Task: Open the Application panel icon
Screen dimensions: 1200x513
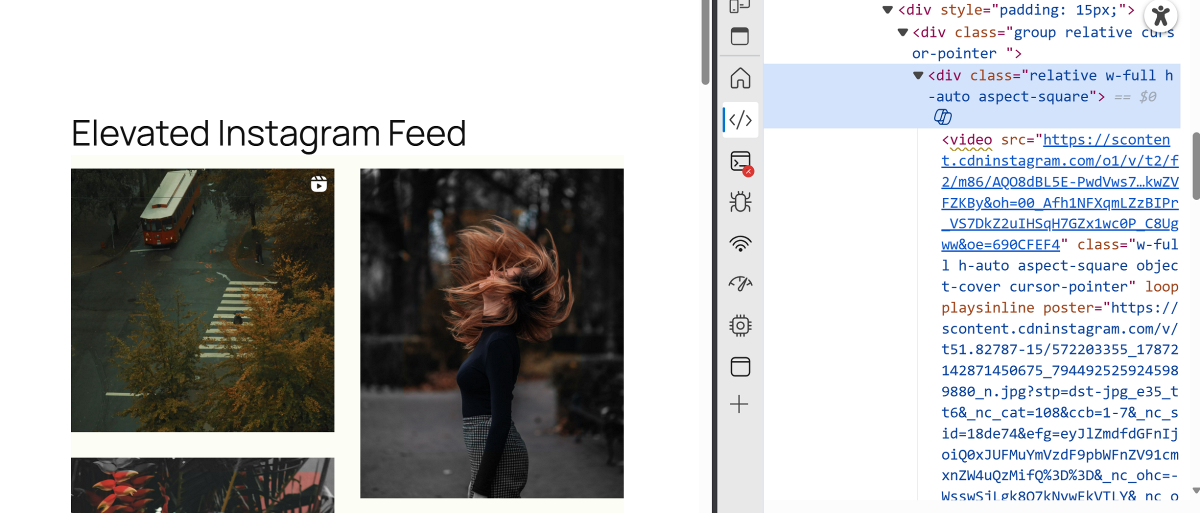Action: [x=740, y=366]
